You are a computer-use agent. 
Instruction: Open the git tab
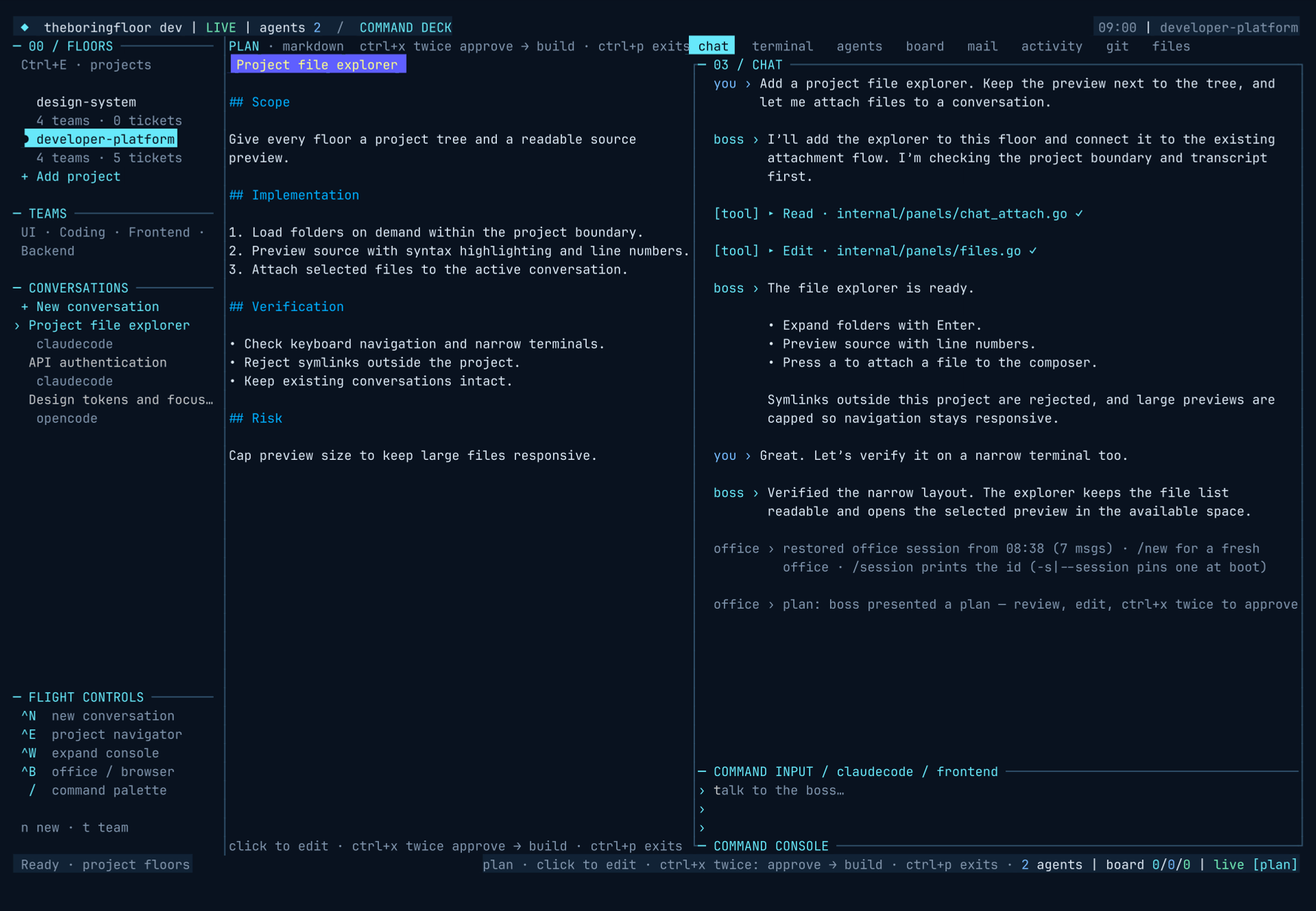coord(1117,46)
